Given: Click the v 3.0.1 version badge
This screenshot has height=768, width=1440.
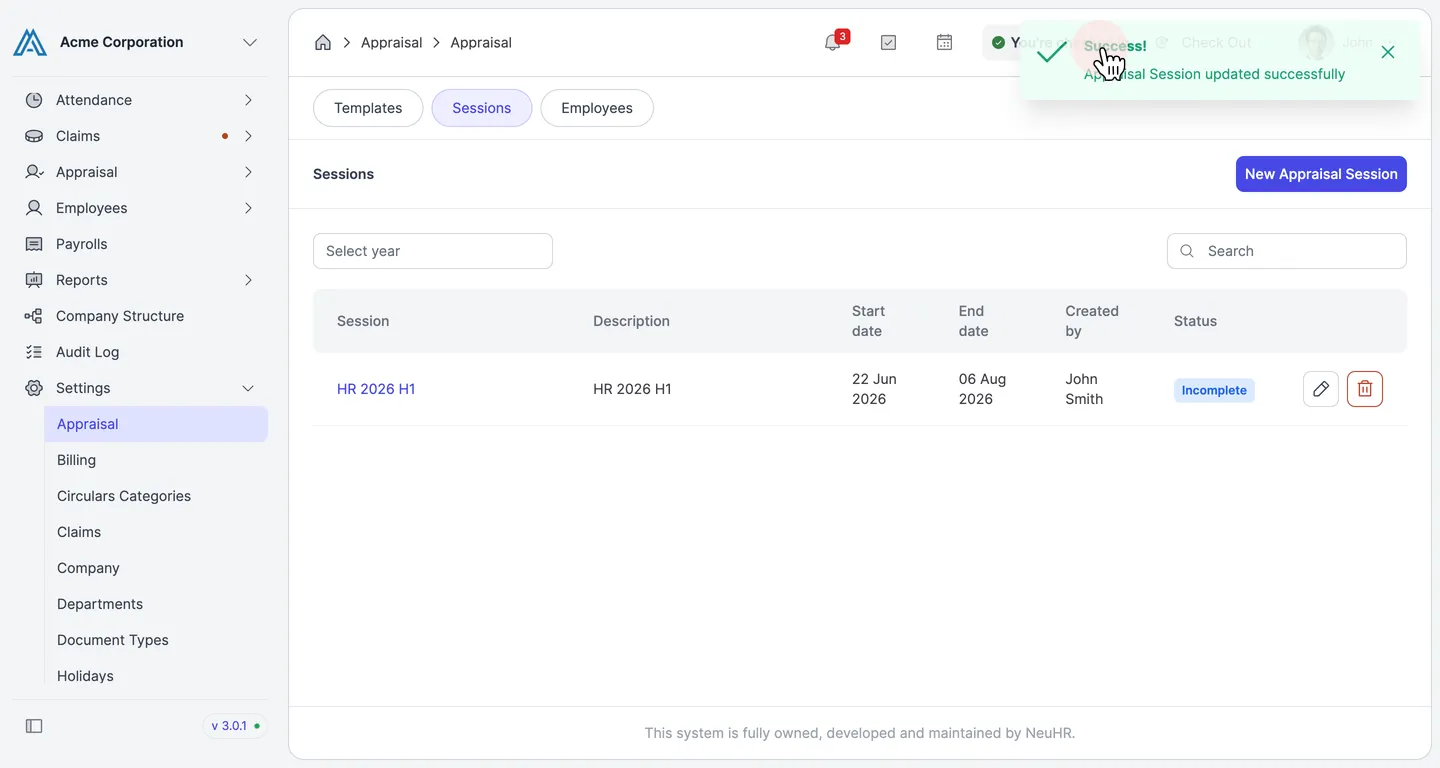Looking at the screenshot, I should tap(236, 726).
